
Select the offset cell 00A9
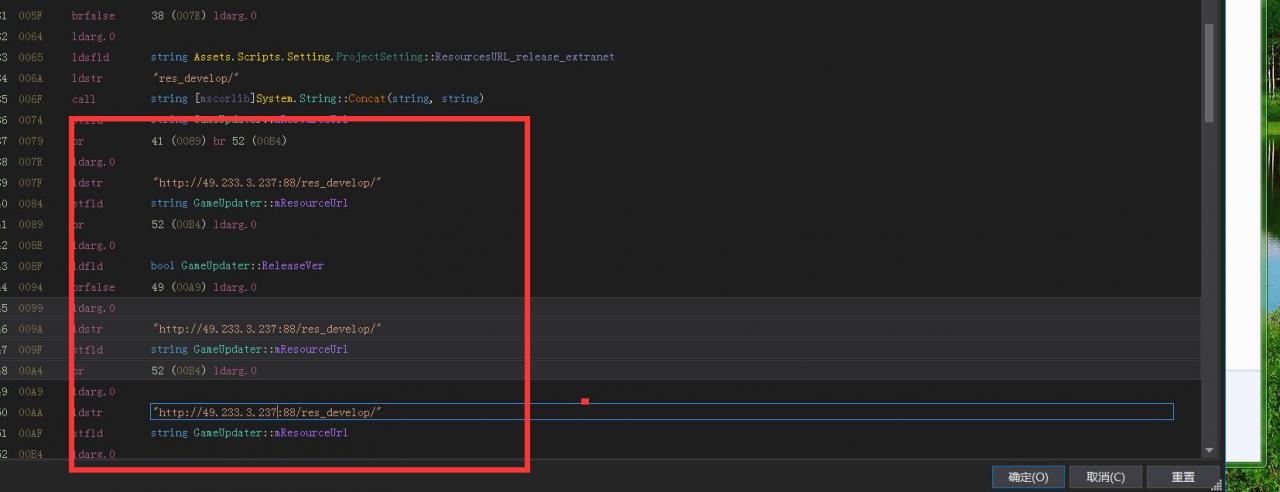coord(31,392)
